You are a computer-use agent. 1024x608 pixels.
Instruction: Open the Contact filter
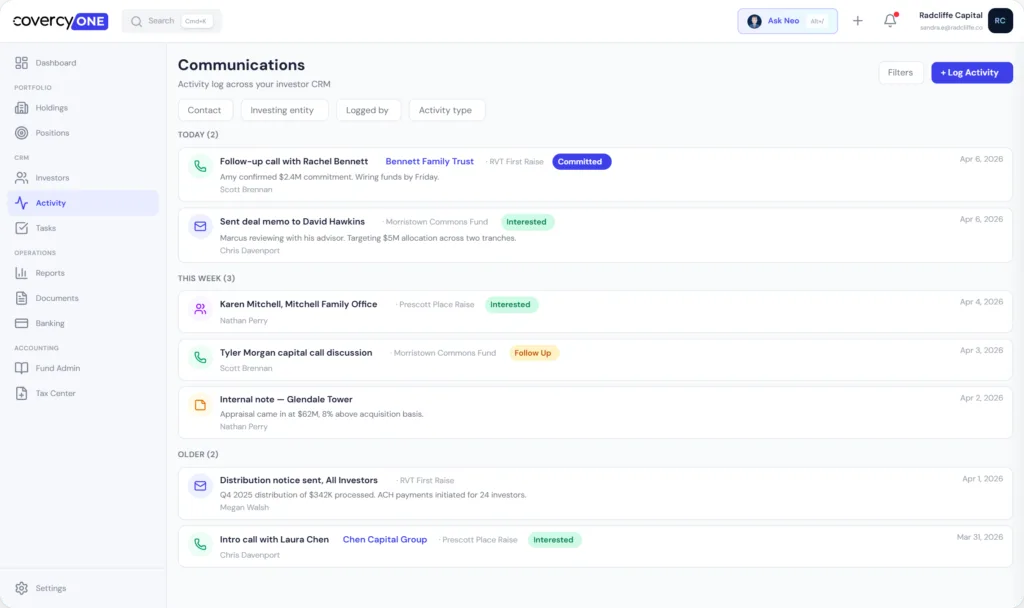tap(205, 110)
